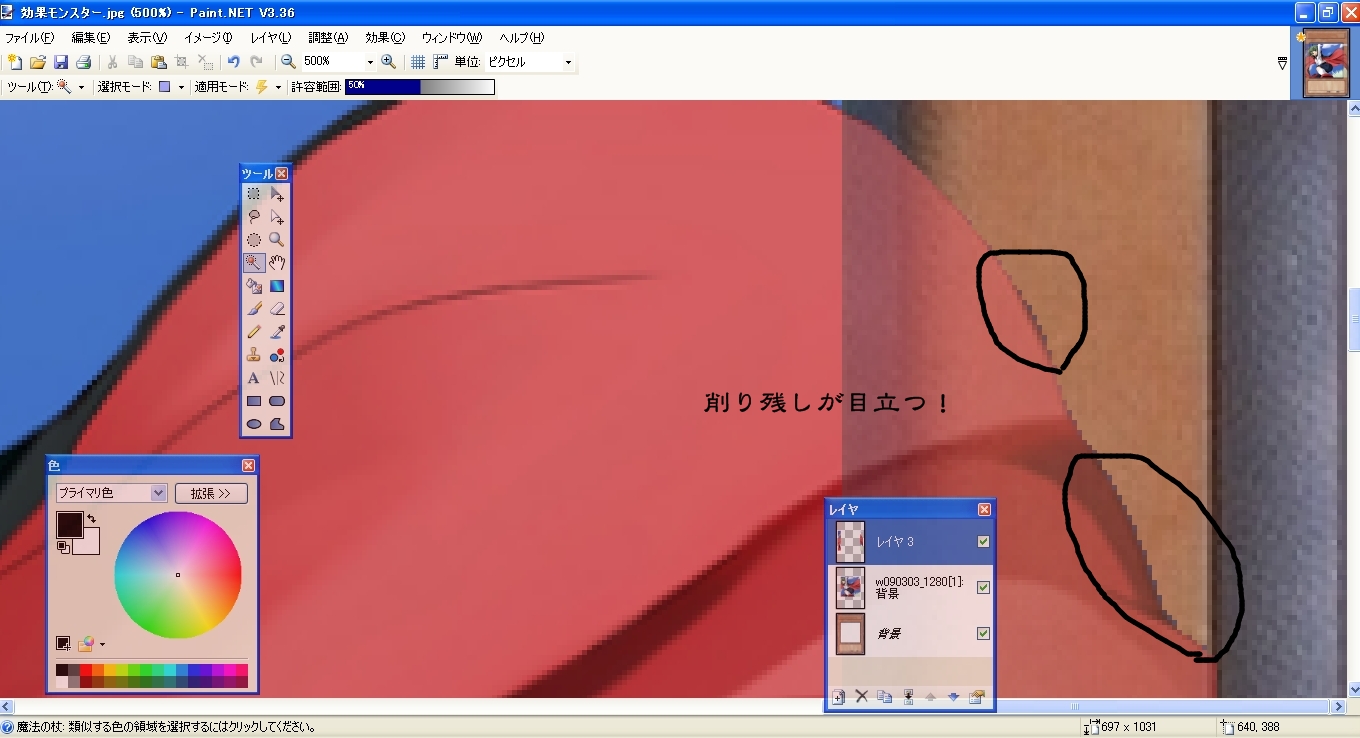The height and width of the screenshot is (738, 1360).
Task: Toggle visibility checkbox of bottom 背景 layer
Action: pyautogui.click(x=983, y=633)
